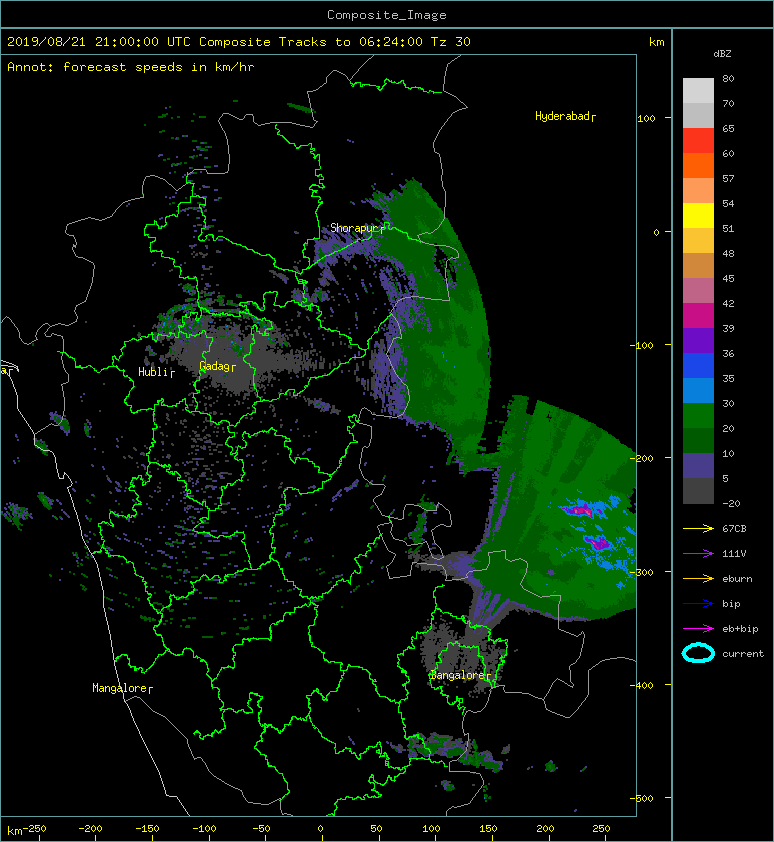774x842 pixels.
Task: Click the 36 dBZ blue swatch
Action: pyautogui.click(x=698, y=365)
